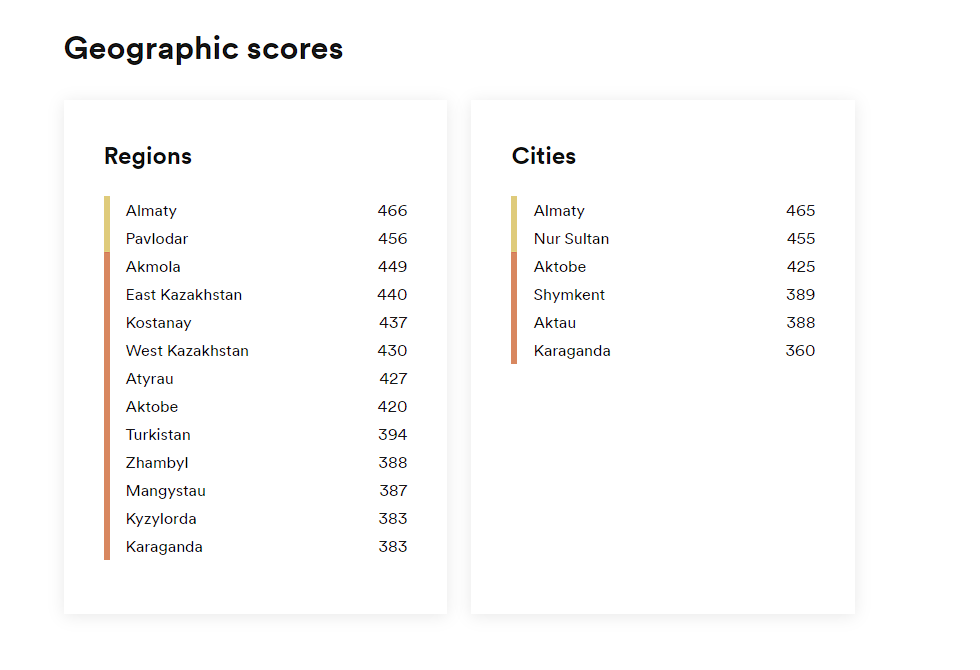Click Almaty region score 466
This screenshot has height=670, width=980.
(x=392, y=211)
